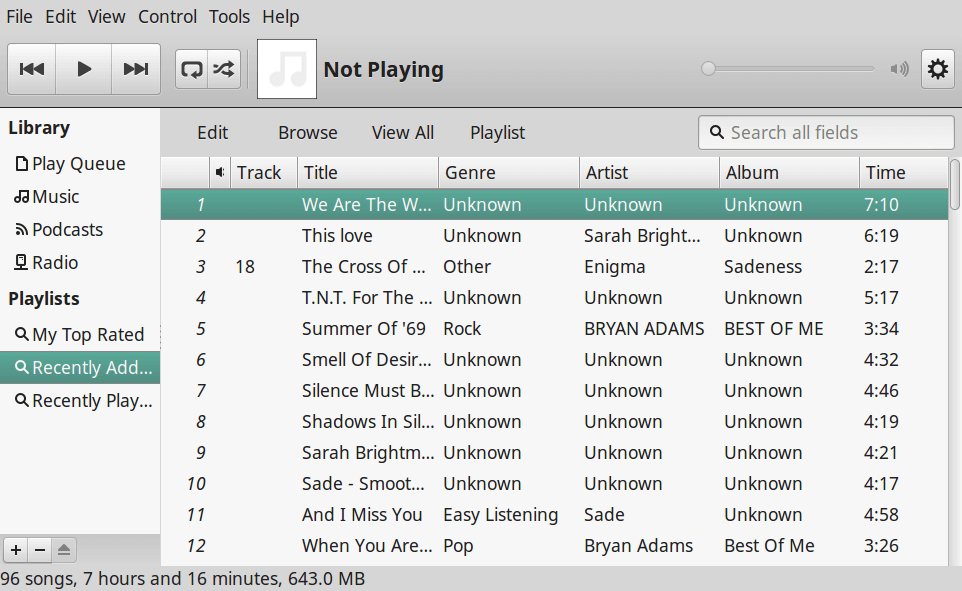Toggle repeat mode
Image resolution: width=962 pixels, height=591 pixels.
coord(191,69)
